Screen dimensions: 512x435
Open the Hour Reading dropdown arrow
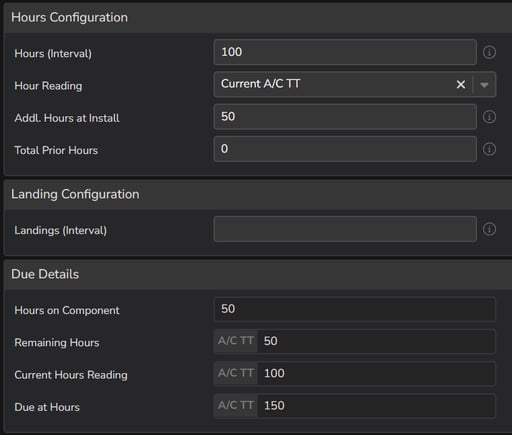484,85
